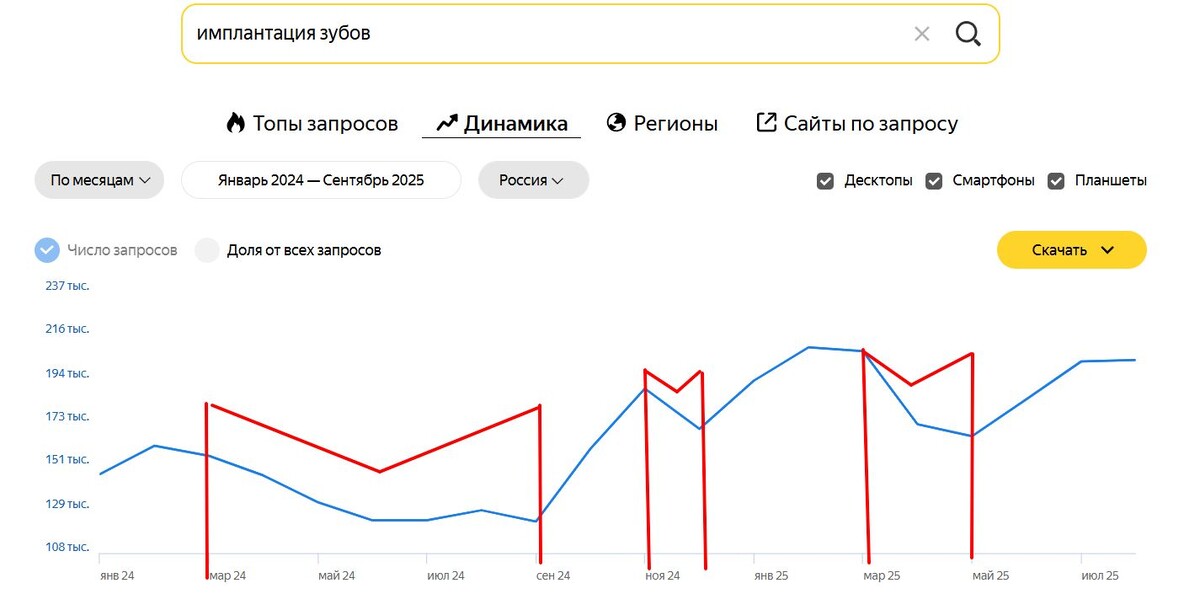This screenshot has width=1200, height=610.
Task: Open the Январь 2024 — Сентябрь 2025 date selector
Action: click(320, 180)
